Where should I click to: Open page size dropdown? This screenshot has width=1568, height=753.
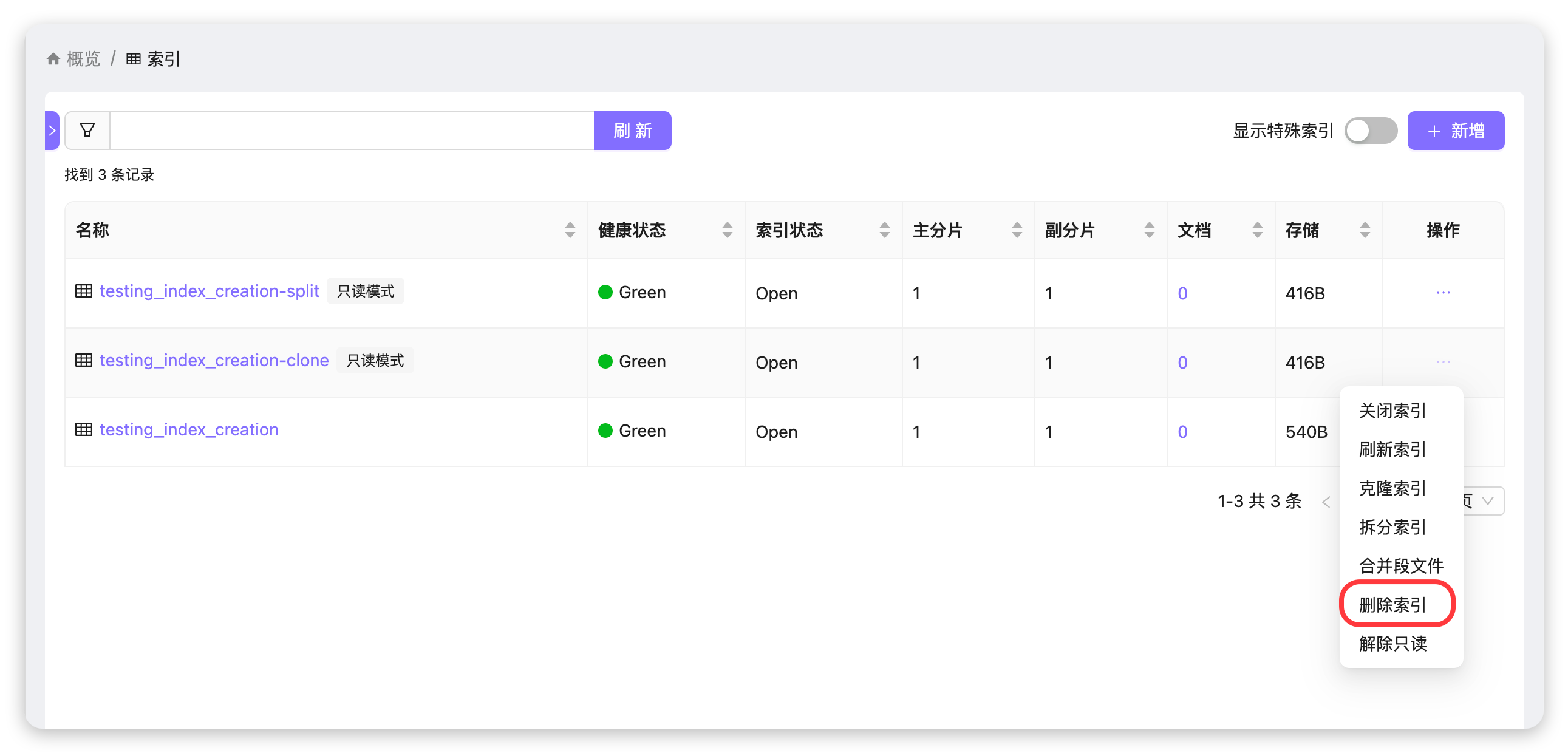[x=1487, y=501]
